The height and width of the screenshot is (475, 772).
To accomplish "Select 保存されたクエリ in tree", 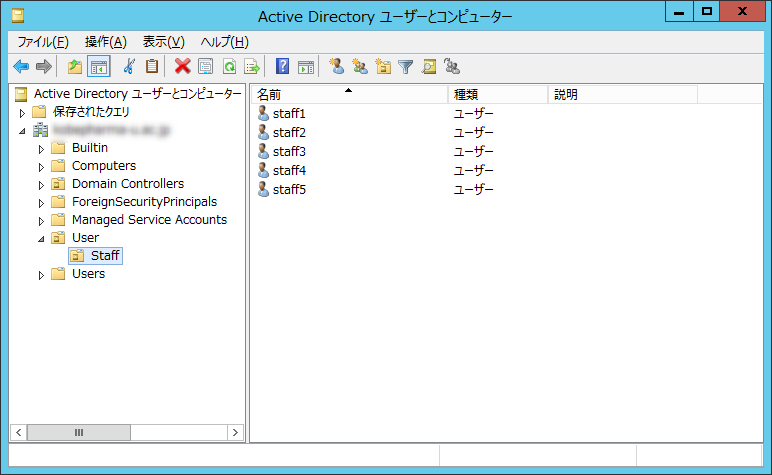I will [91, 112].
